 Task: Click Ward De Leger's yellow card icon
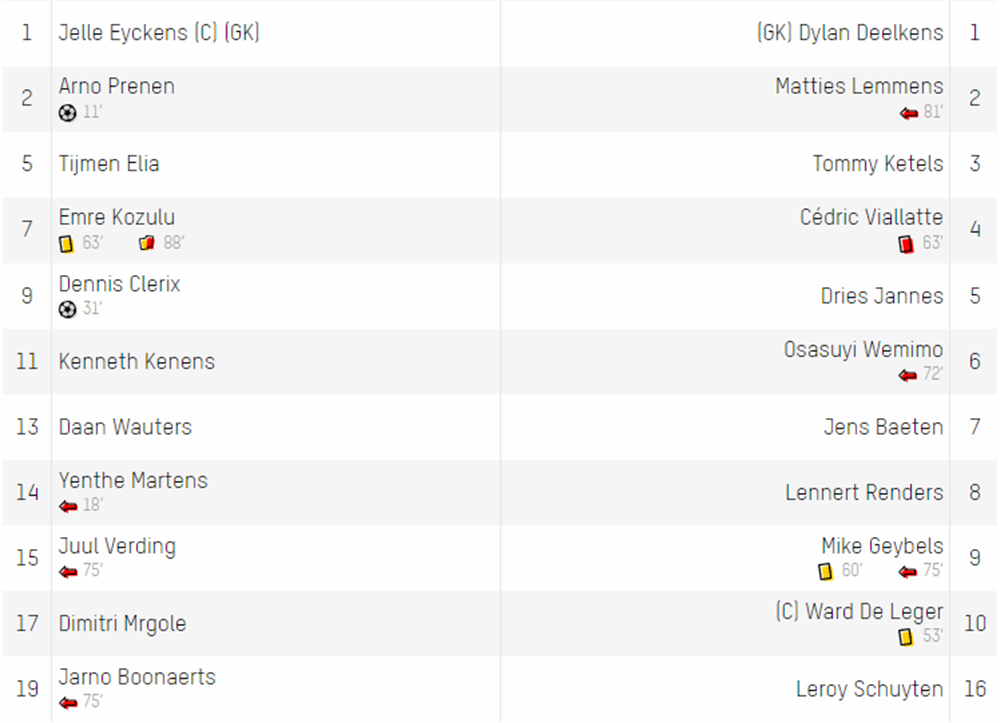(906, 637)
